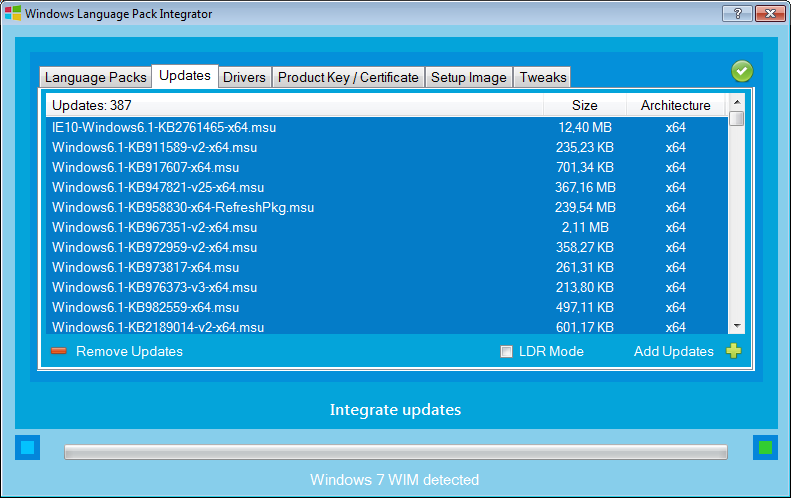Select Windows6.1-KB958830-x64-RefreshPkg.msu row
Image resolution: width=791 pixels, height=498 pixels.
(387, 207)
